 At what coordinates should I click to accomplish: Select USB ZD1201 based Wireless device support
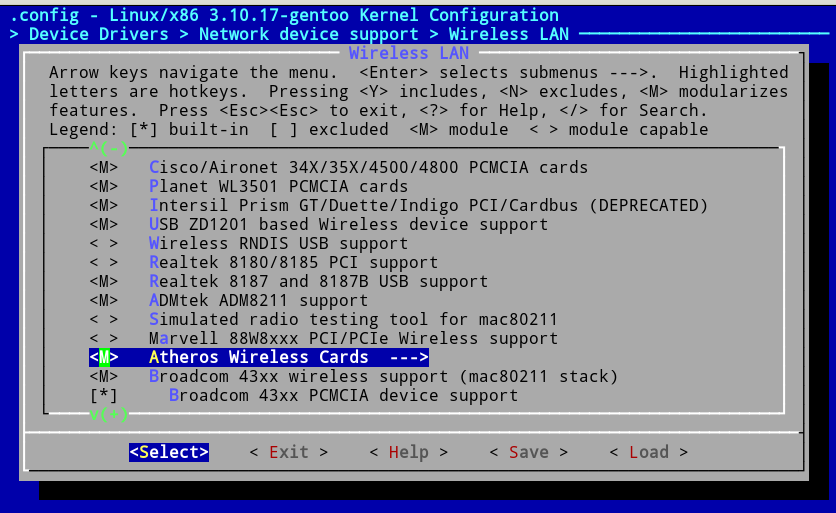[348, 225]
